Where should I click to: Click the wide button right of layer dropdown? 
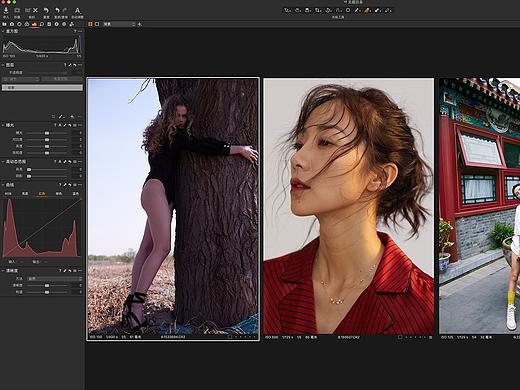point(62,79)
